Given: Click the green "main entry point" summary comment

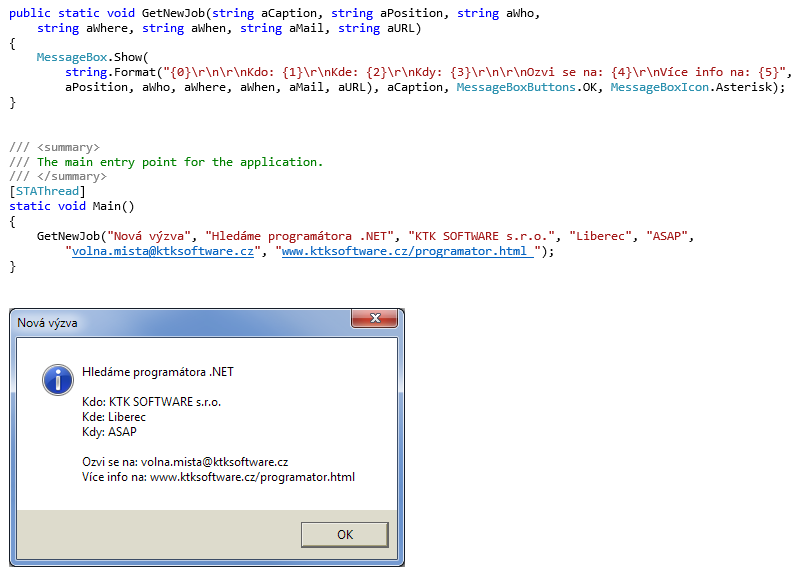Looking at the screenshot, I should (180, 161).
